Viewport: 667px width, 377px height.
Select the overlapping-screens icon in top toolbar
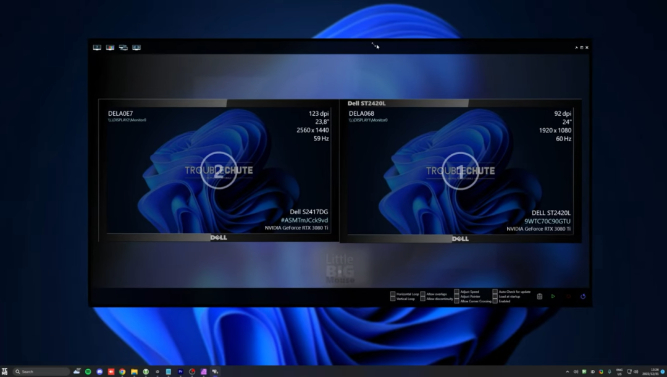click(123, 47)
